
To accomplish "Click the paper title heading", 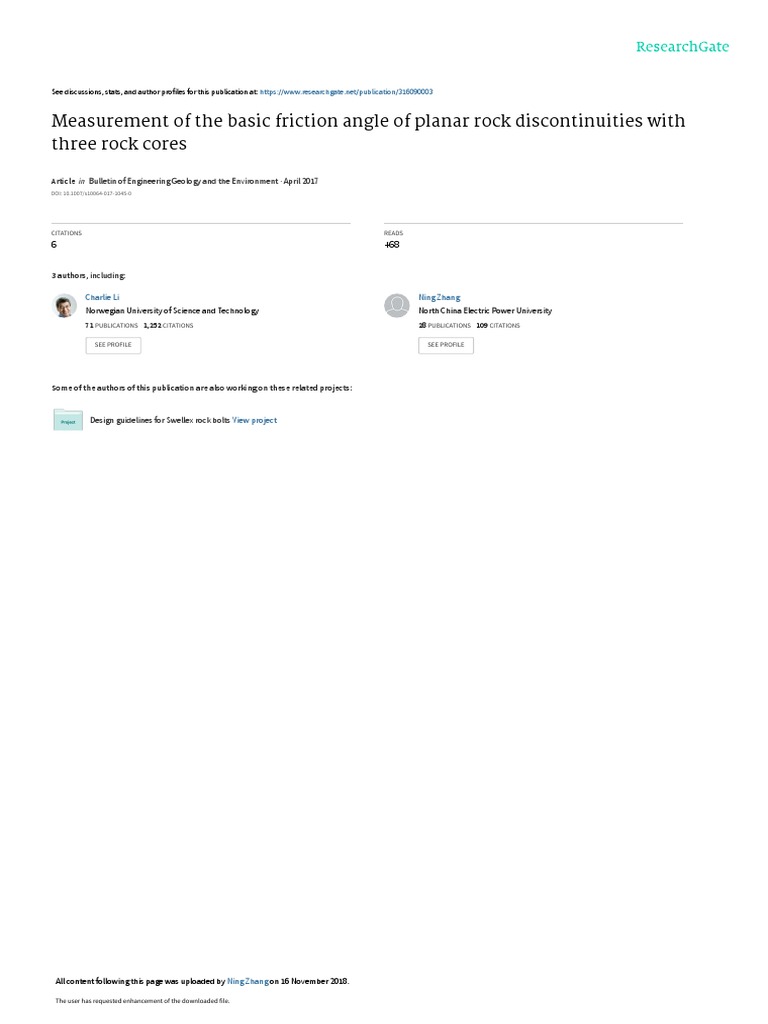I will pos(368,132).
